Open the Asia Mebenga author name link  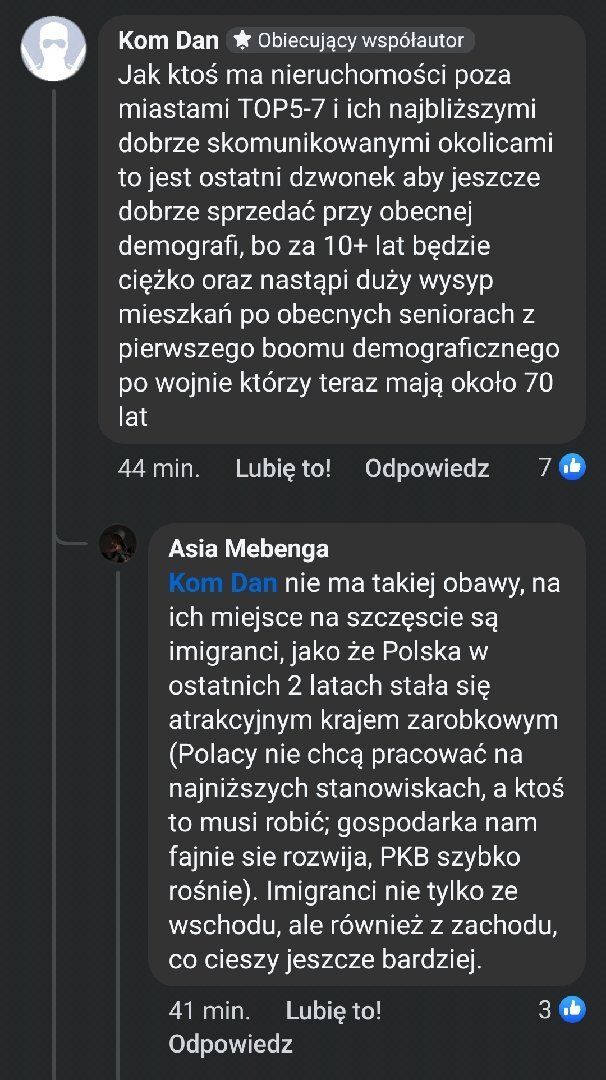point(248,549)
